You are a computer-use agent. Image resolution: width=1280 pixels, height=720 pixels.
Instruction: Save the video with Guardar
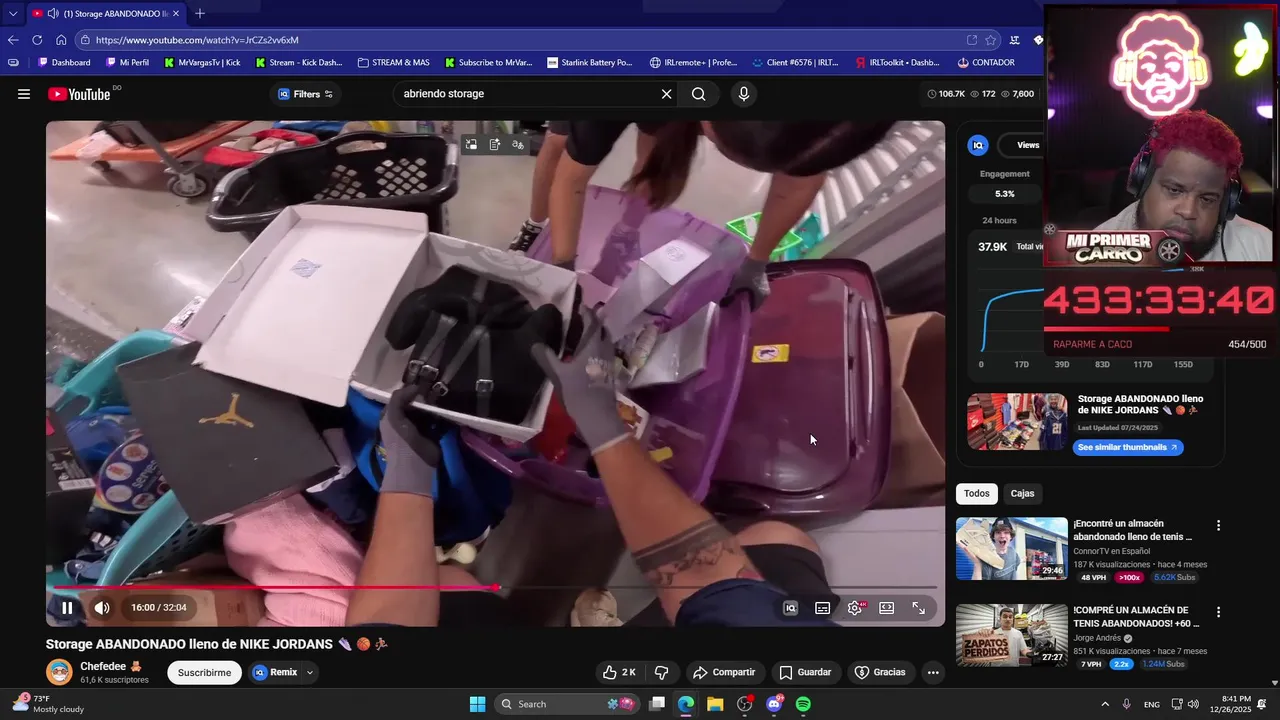(x=805, y=672)
